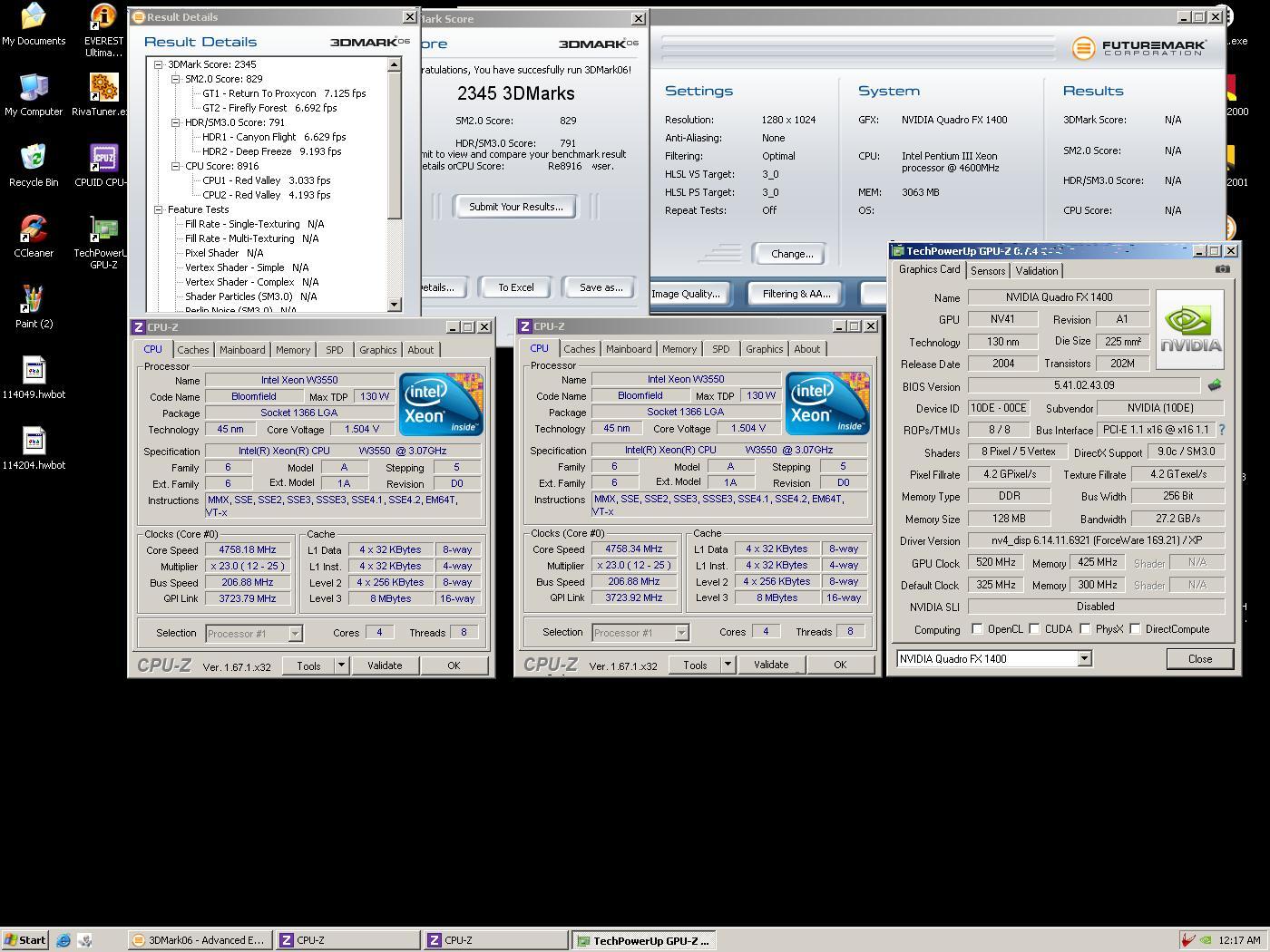Open My Computer desktop icon
Viewport: 1270px width, 952px height.
tap(34, 95)
